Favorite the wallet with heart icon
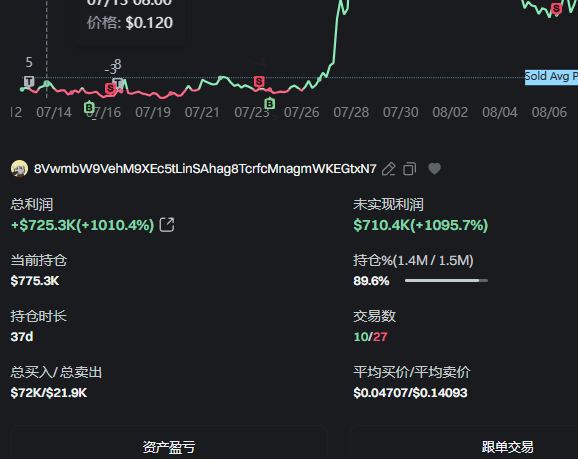Image resolution: width=578 pixels, height=459 pixels. [434, 168]
